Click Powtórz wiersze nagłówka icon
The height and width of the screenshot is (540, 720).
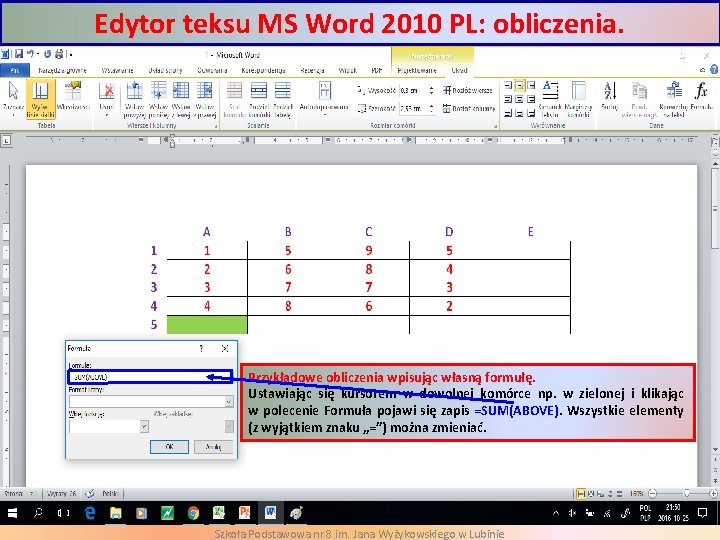point(639,90)
